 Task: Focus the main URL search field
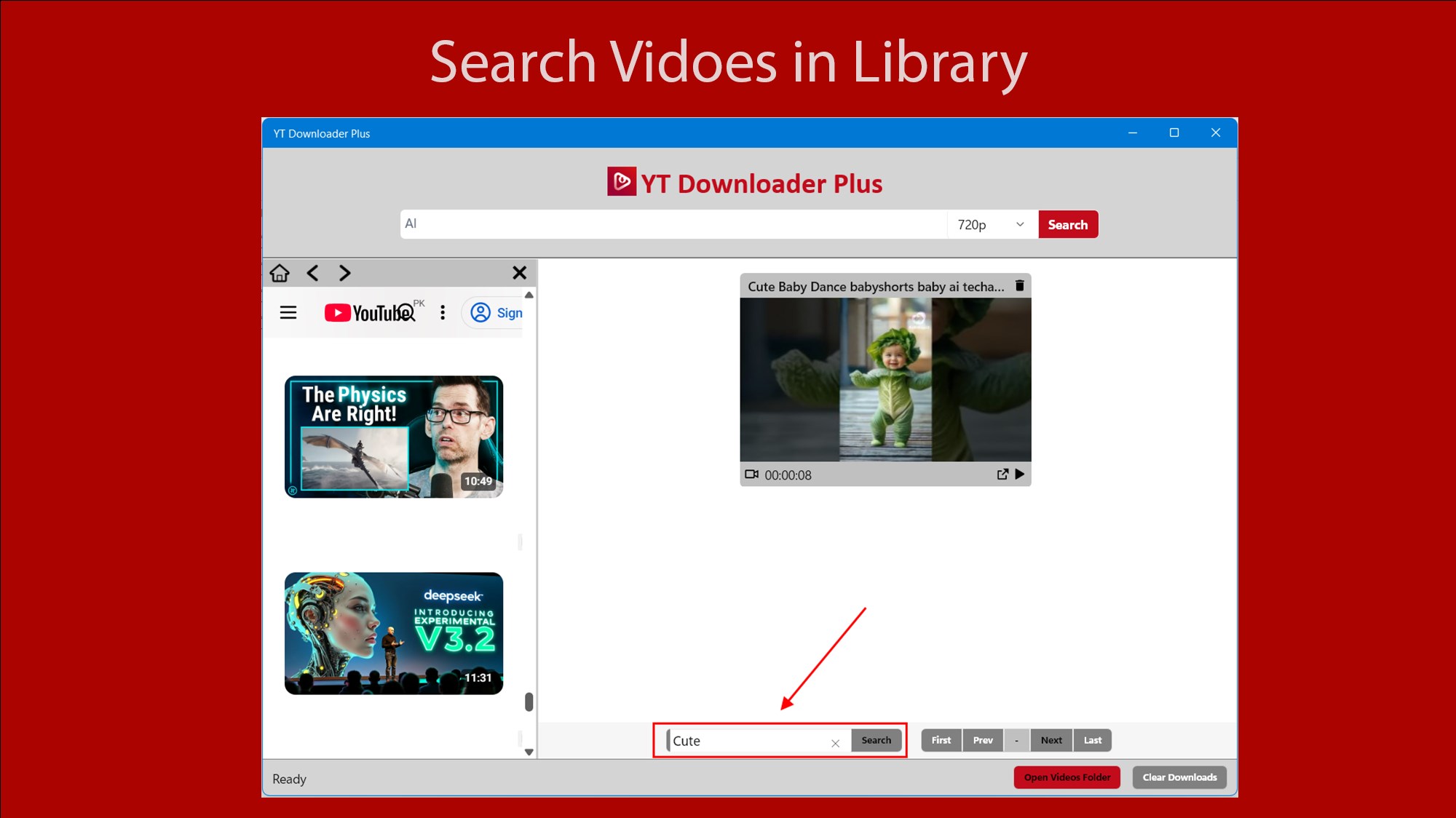tap(673, 224)
